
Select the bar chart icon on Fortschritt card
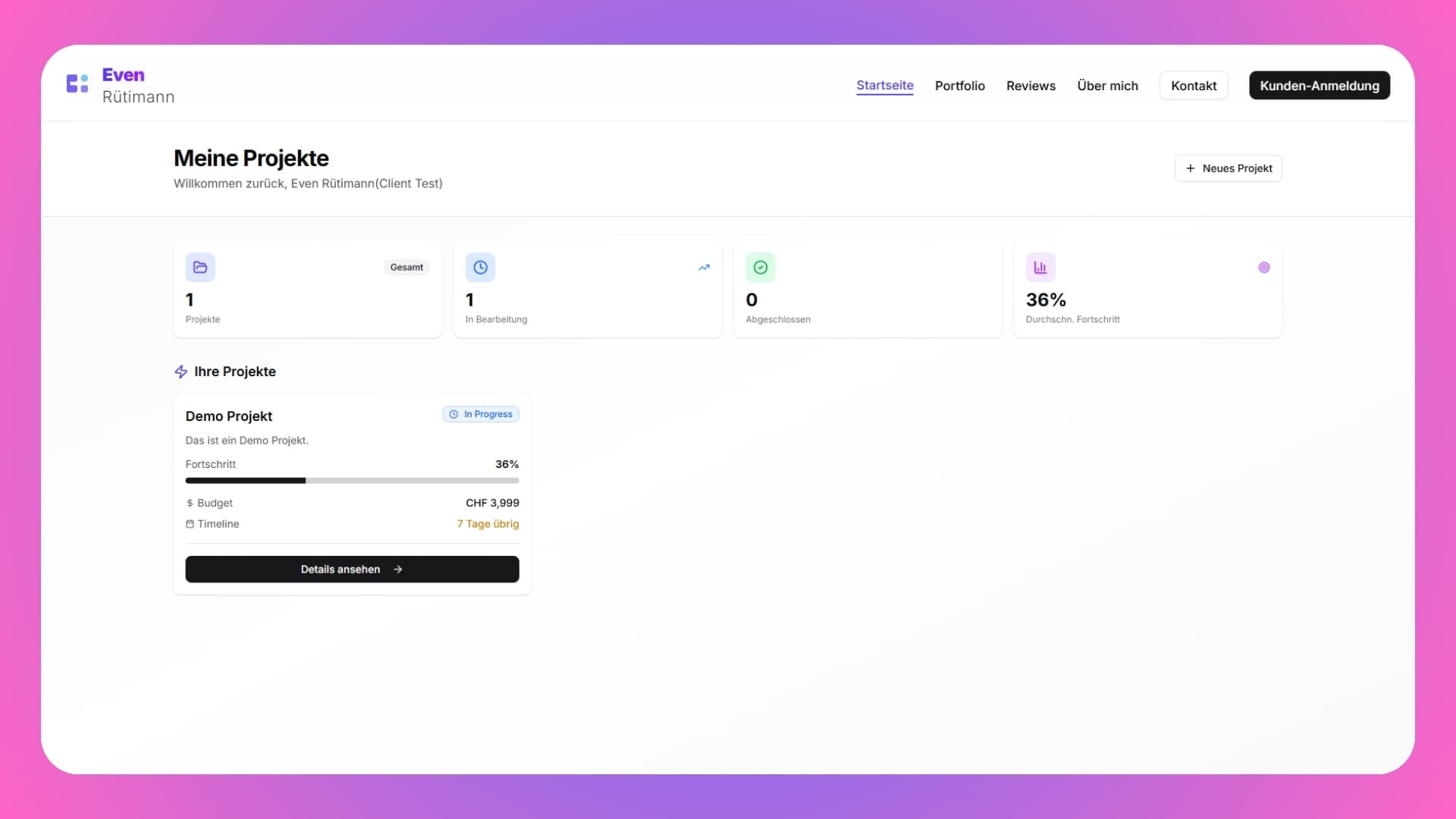coord(1040,267)
